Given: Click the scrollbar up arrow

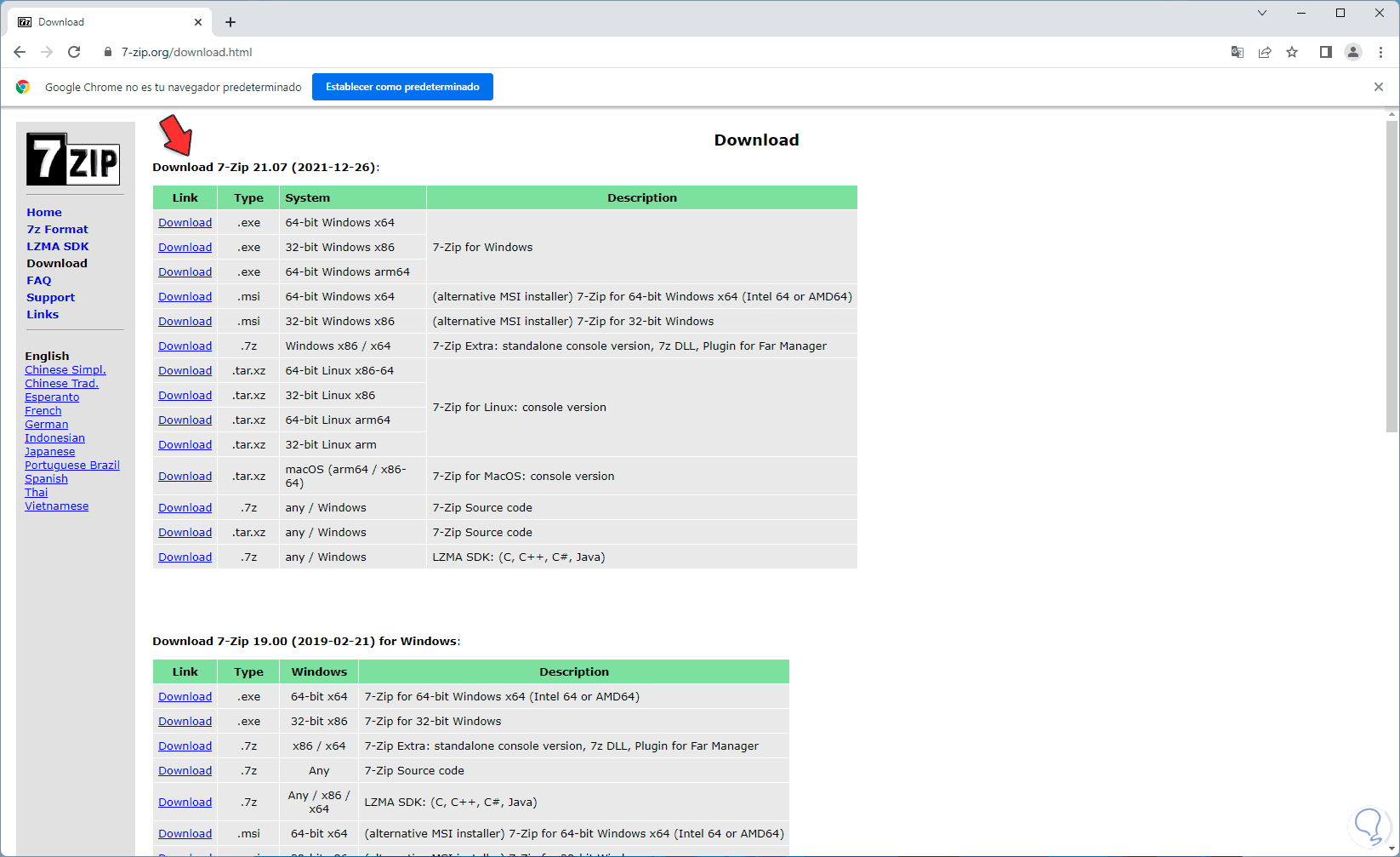Looking at the screenshot, I should click(1391, 114).
